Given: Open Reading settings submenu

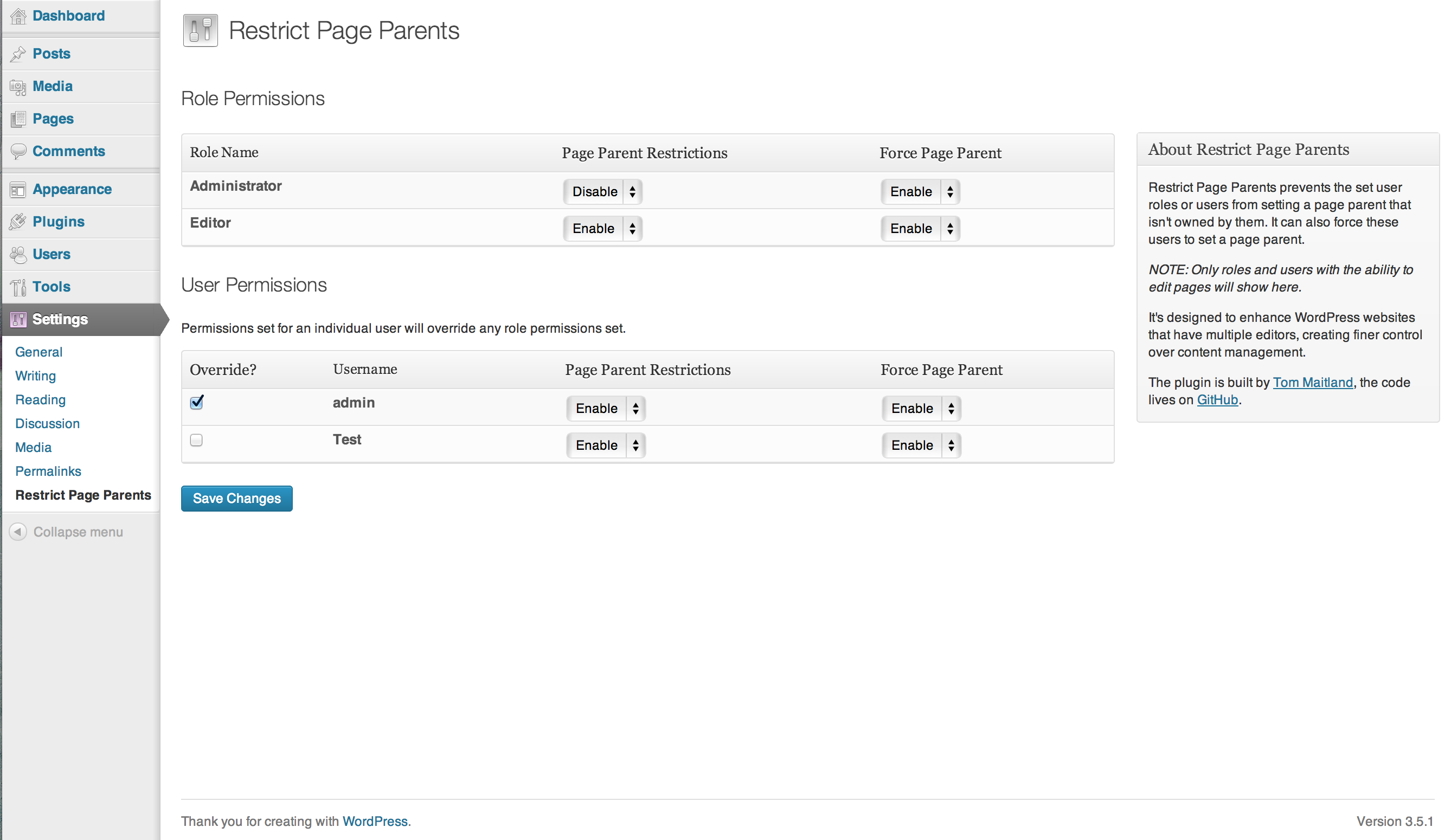Looking at the screenshot, I should coord(40,400).
